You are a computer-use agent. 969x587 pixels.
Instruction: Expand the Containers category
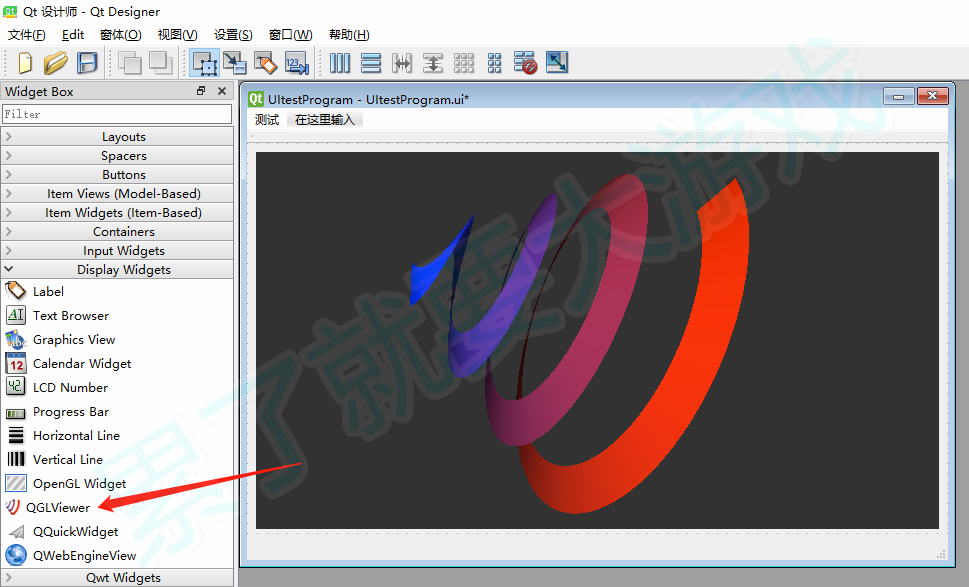(x=123, y=231)
